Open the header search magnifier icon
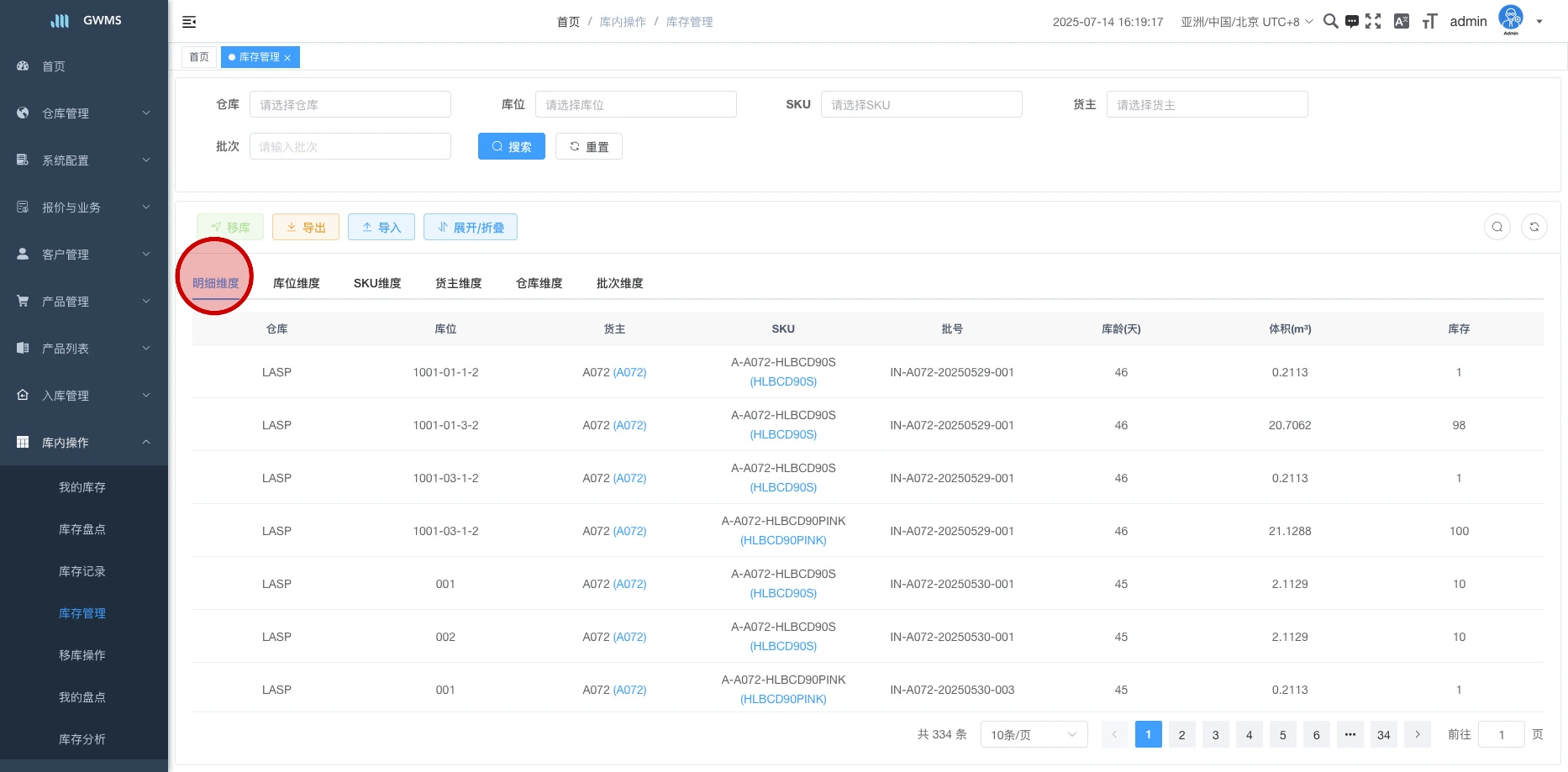 tap(1330, 22)
